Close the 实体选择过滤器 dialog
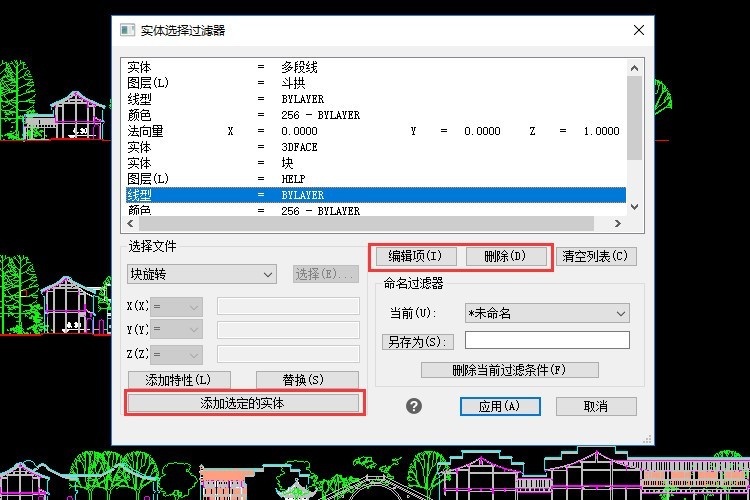 (x=639, y=30)
